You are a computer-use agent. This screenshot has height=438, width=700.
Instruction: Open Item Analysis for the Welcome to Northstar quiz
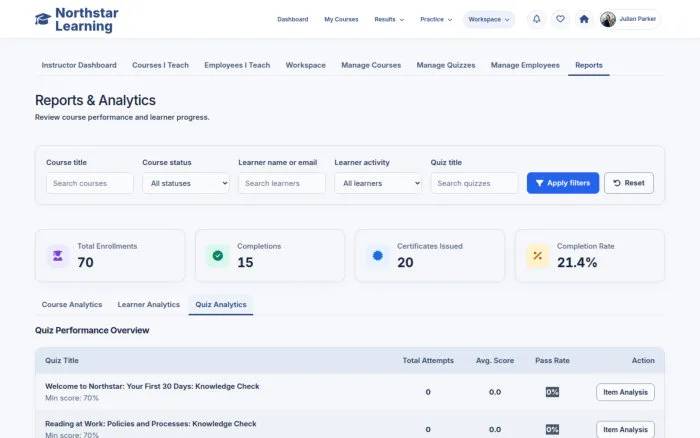pos(625,392)
